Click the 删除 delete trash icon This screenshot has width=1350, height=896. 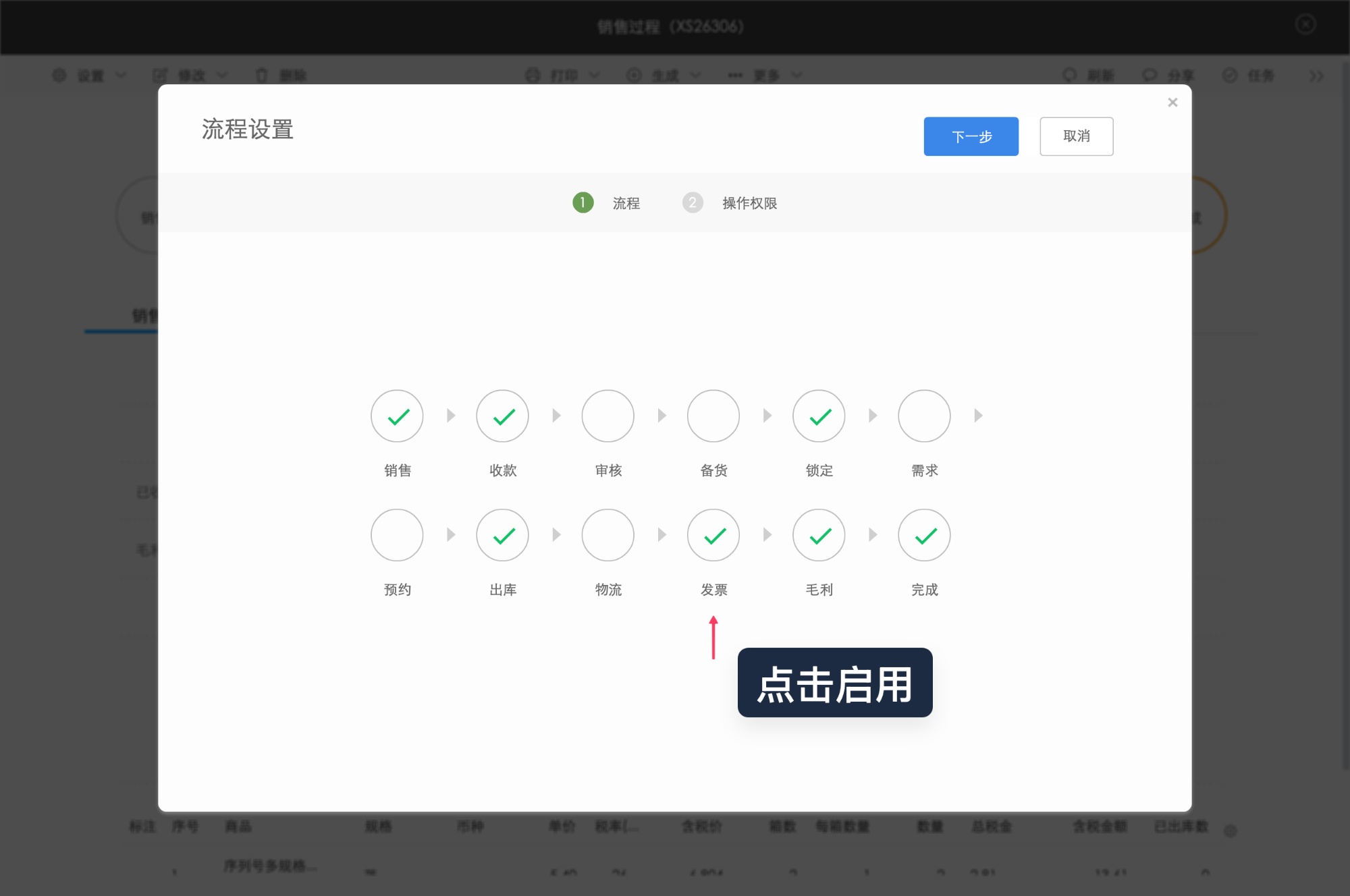click(x=263, y=76)
